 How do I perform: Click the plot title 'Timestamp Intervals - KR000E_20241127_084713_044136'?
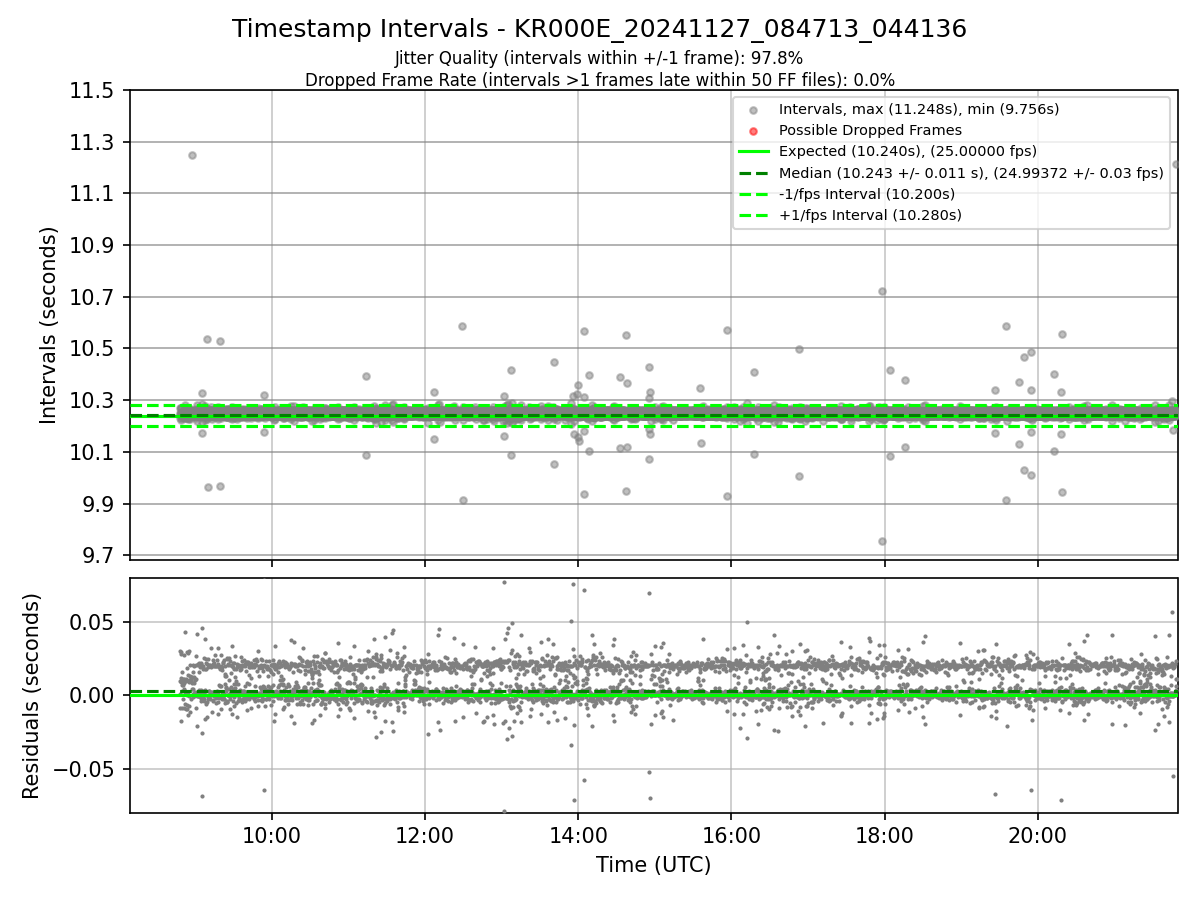point(599,29)
